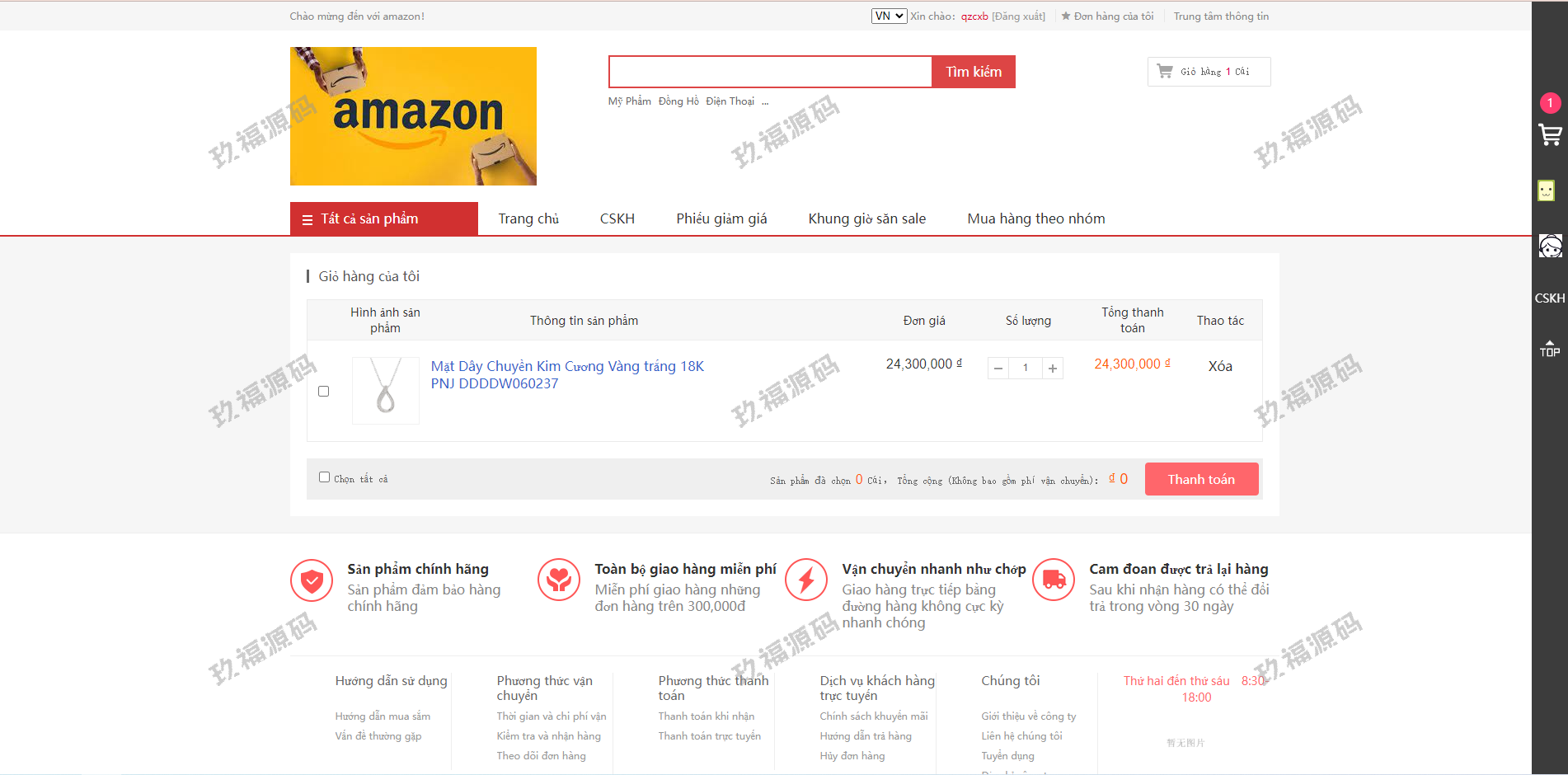
Task: Click Xóa to remove the product
Action: click(1220, 367)
